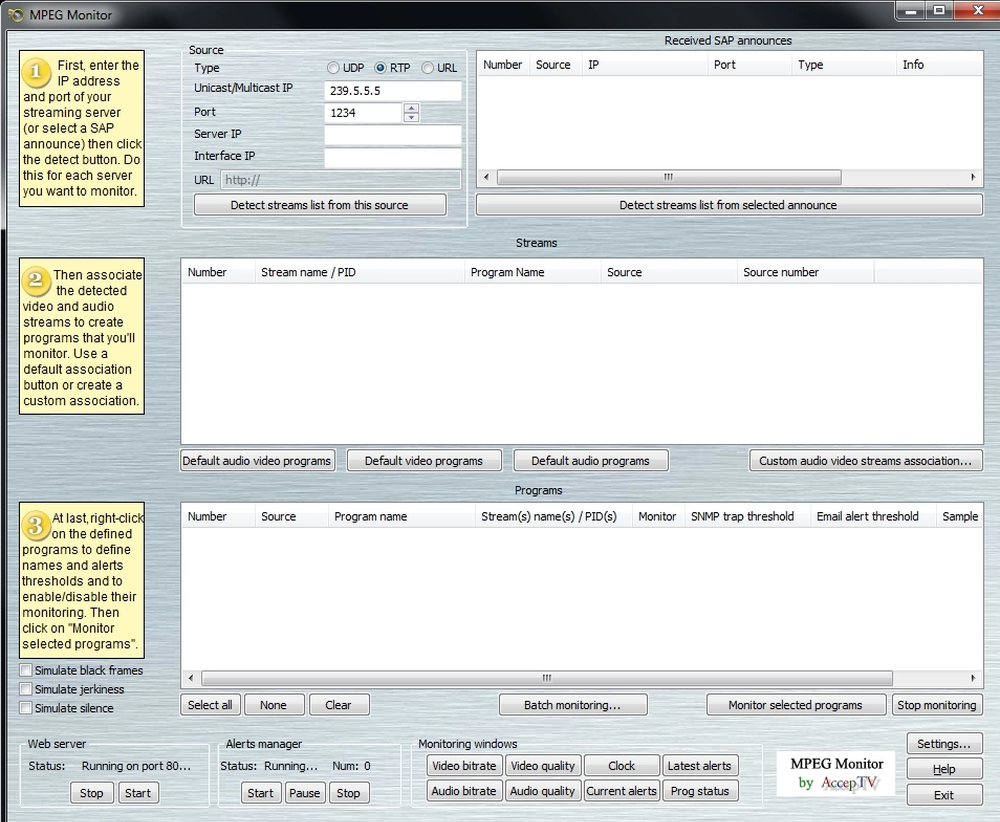Stop the Web server
Image resolution: width=1000 pixels, height=822 pixels.
(x=91, y=793)
